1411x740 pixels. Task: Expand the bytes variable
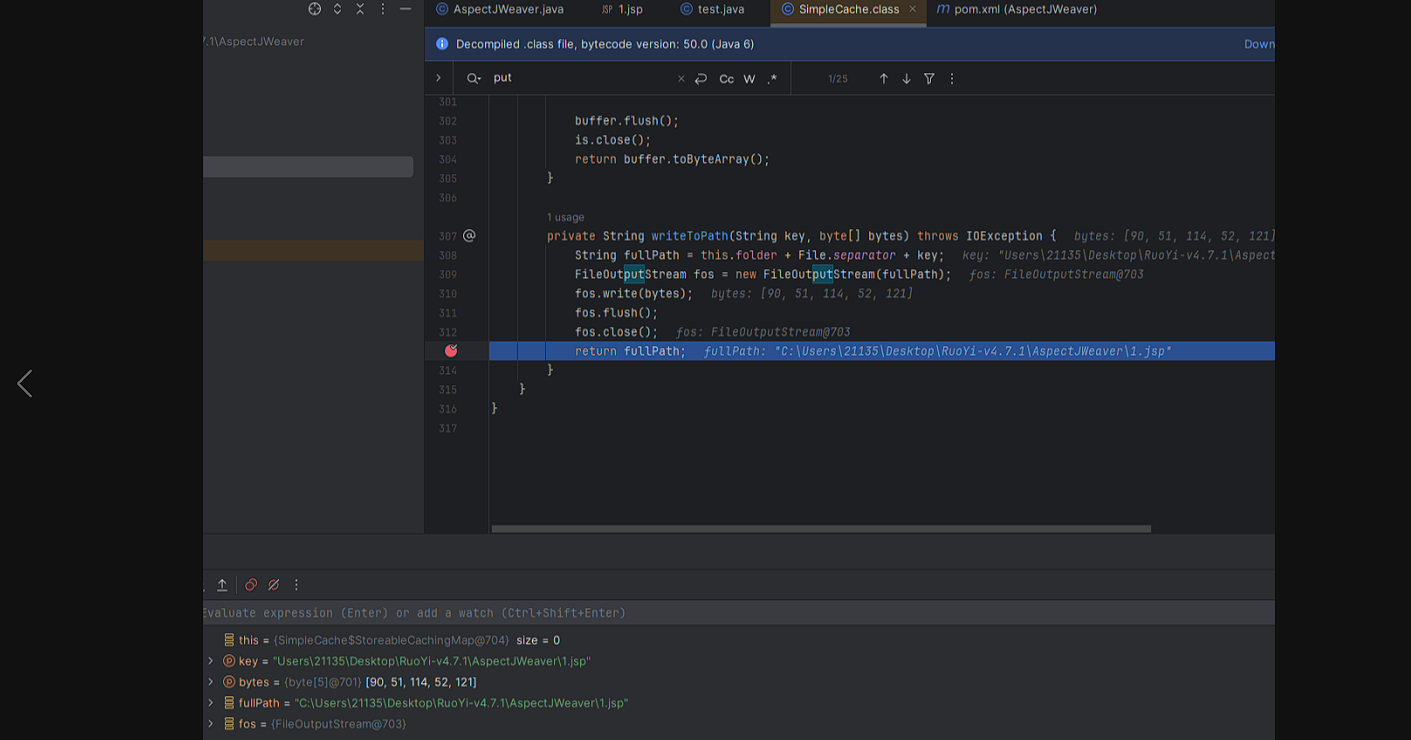point(210,682)
